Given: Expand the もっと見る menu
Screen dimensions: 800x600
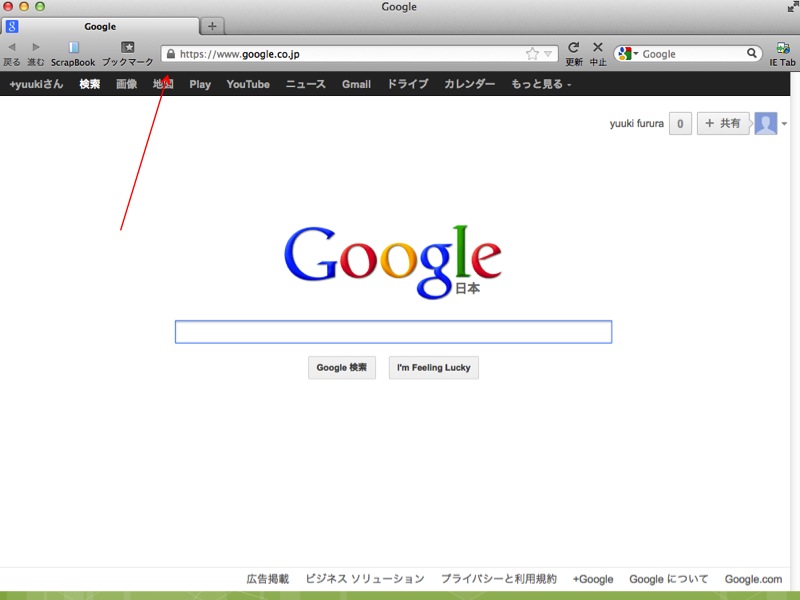Looking at the screenshot, I should (x=541, y=84).
